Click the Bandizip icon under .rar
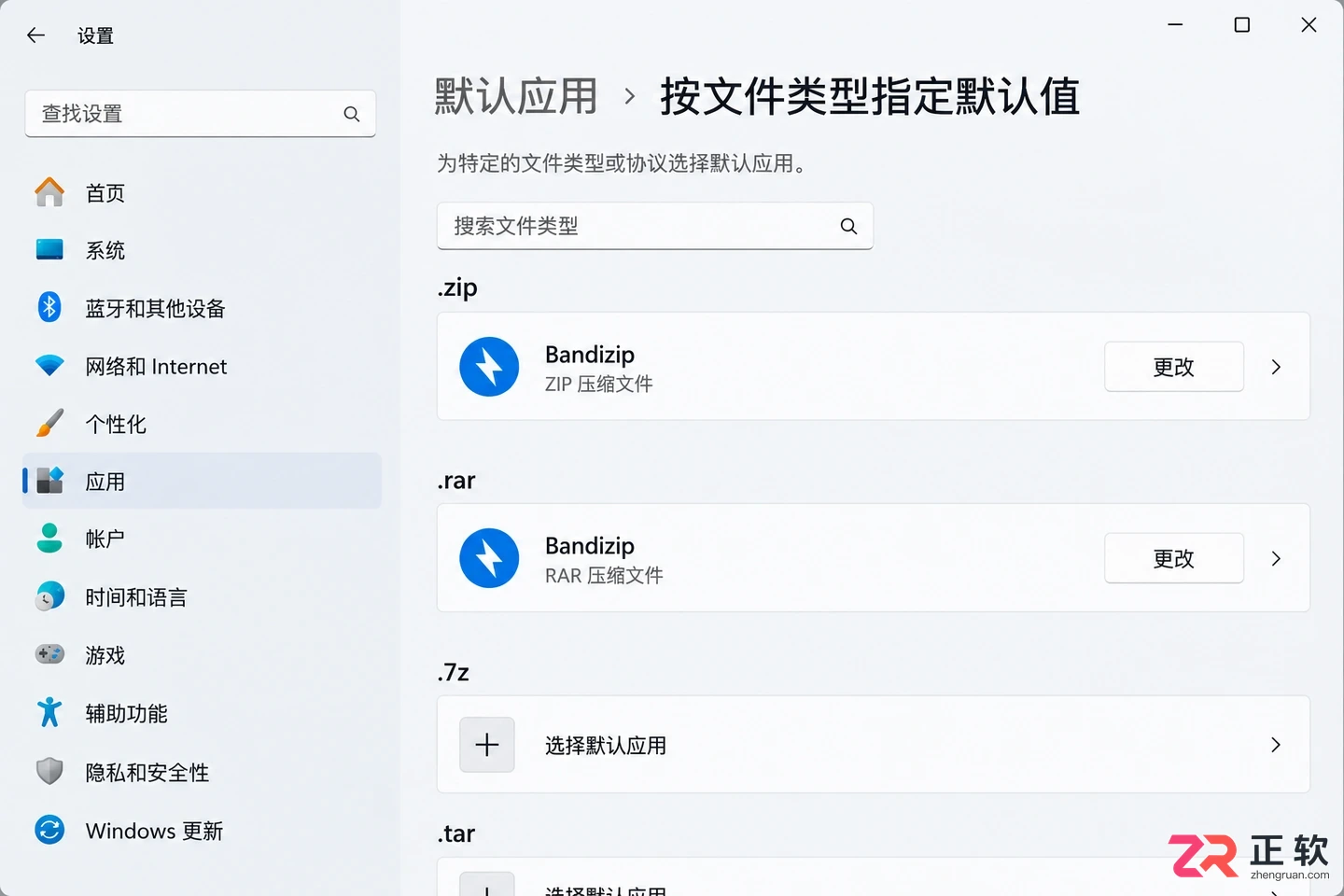Viewport: 1344px width, 896px height. pyautogui.click(x=489, y=558)
